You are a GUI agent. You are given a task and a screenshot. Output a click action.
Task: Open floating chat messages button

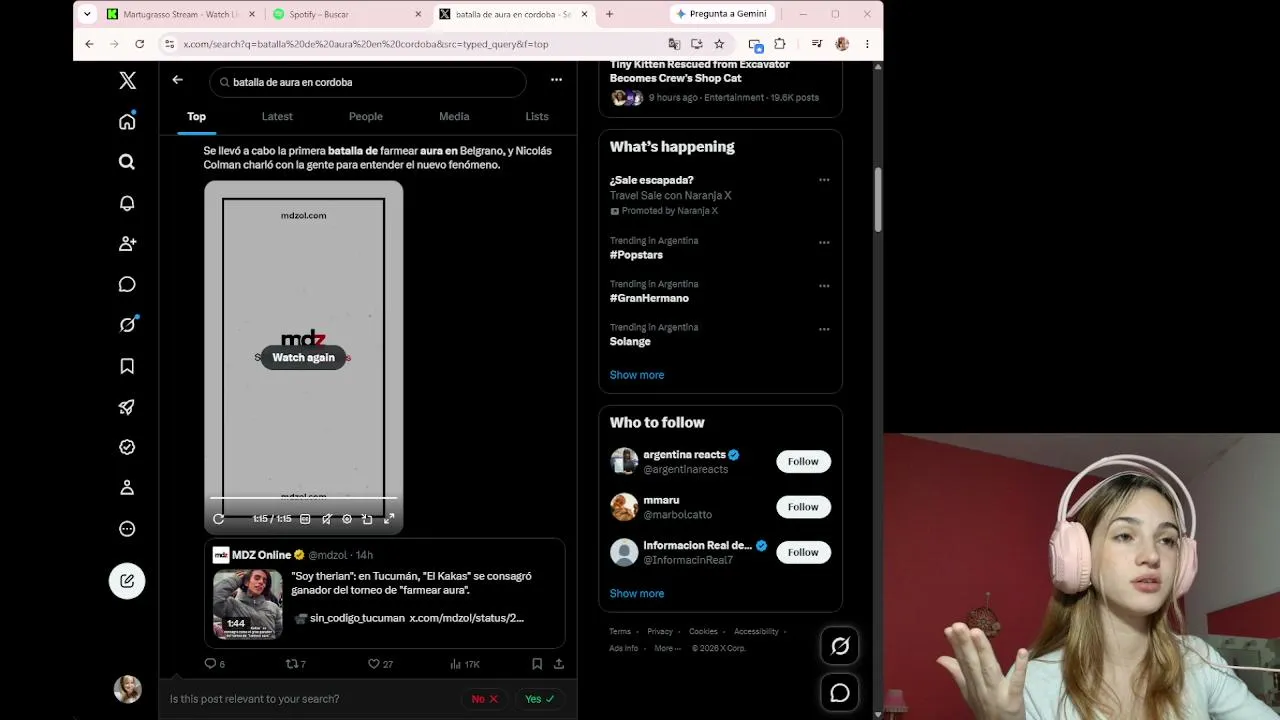pyautogui.click(x=840, y=692)
